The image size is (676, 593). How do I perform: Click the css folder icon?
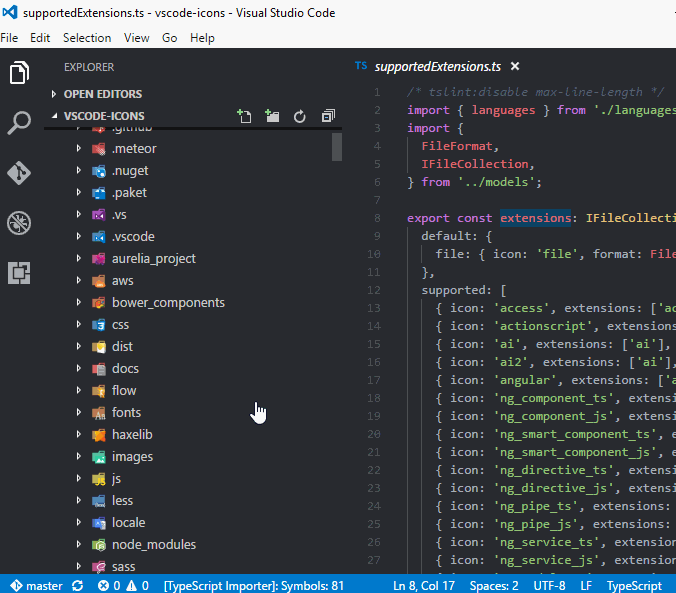click(99, 325)
